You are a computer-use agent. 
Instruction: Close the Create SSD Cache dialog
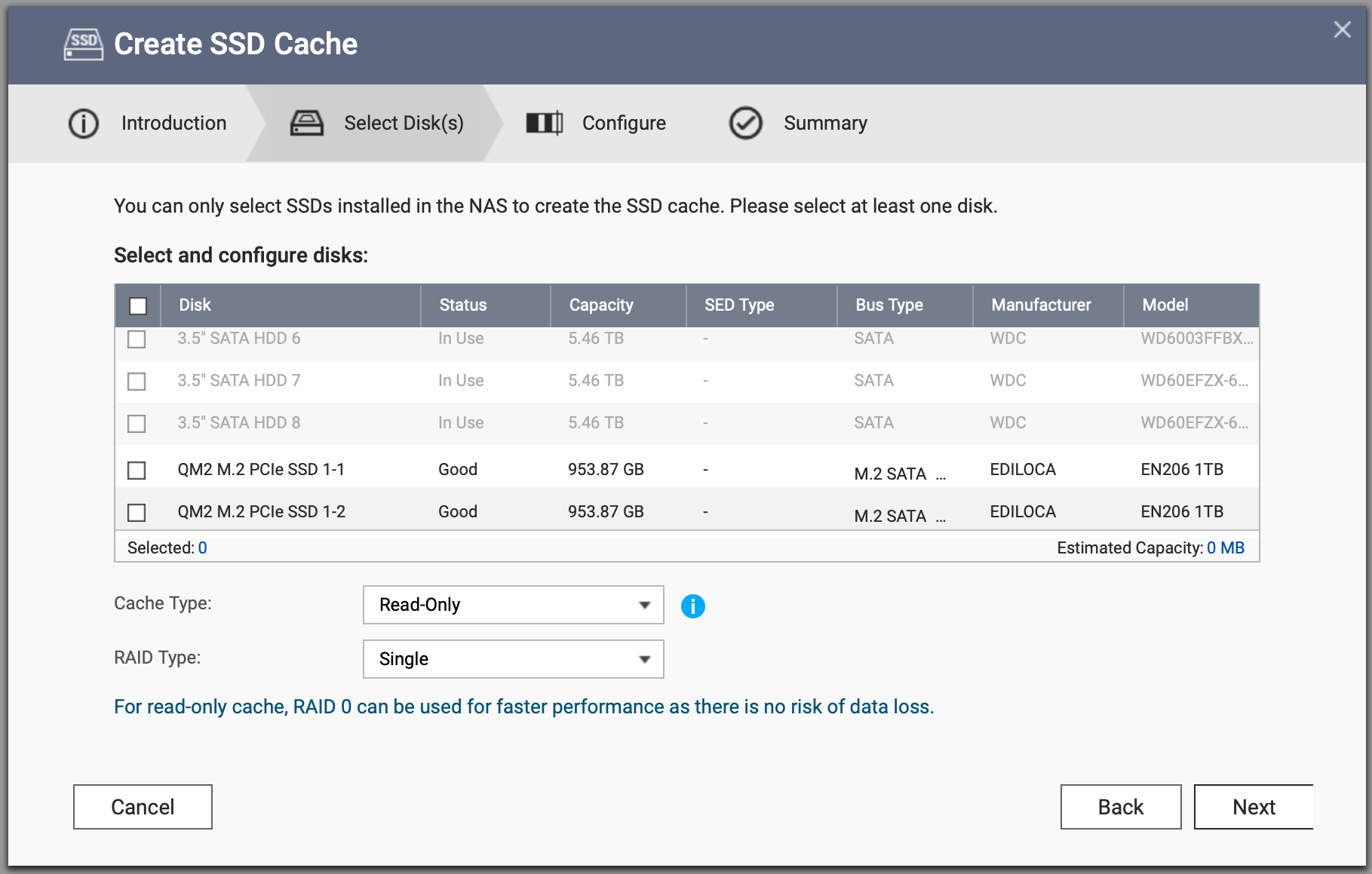click(1342, 29)
